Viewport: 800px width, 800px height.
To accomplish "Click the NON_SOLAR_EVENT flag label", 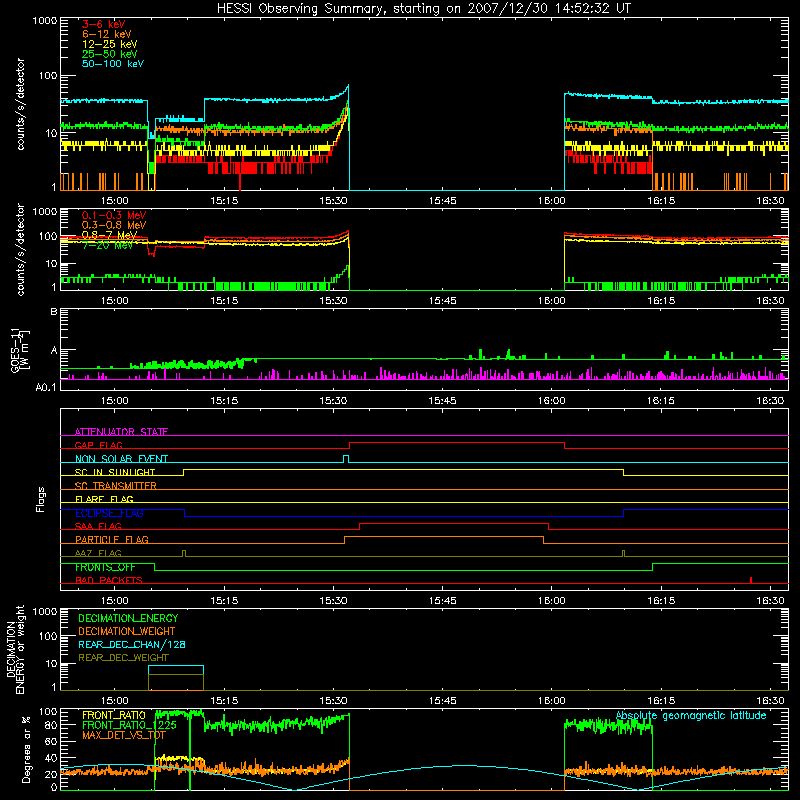I will pyautogui.click(x=121, y=459).
